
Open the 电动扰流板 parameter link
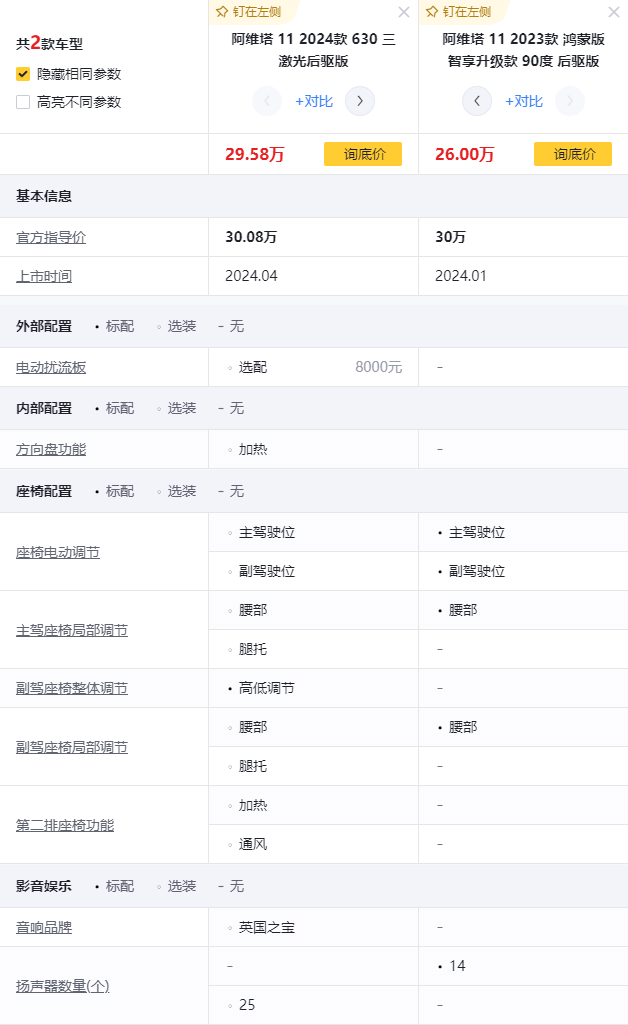coord(51,367)
